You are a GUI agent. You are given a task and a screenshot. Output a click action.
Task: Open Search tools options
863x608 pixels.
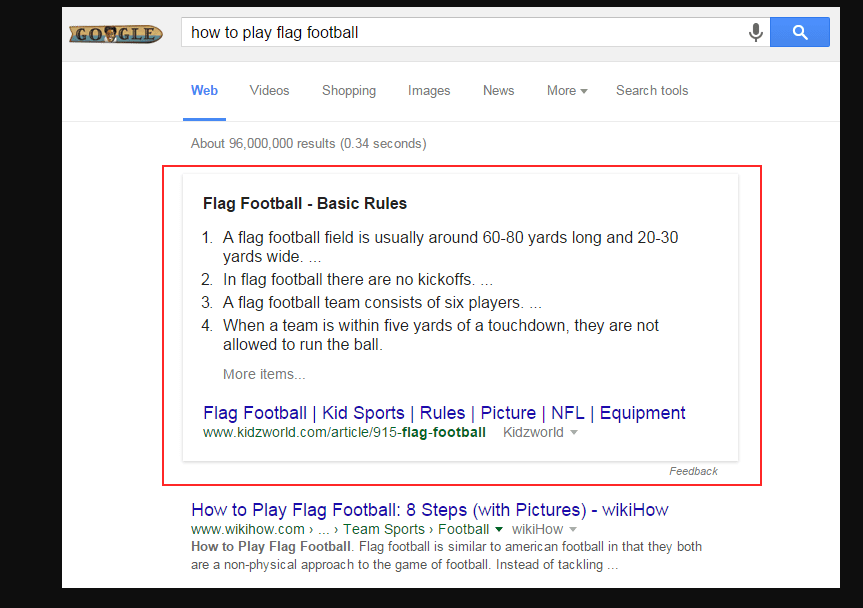[652, 90]
